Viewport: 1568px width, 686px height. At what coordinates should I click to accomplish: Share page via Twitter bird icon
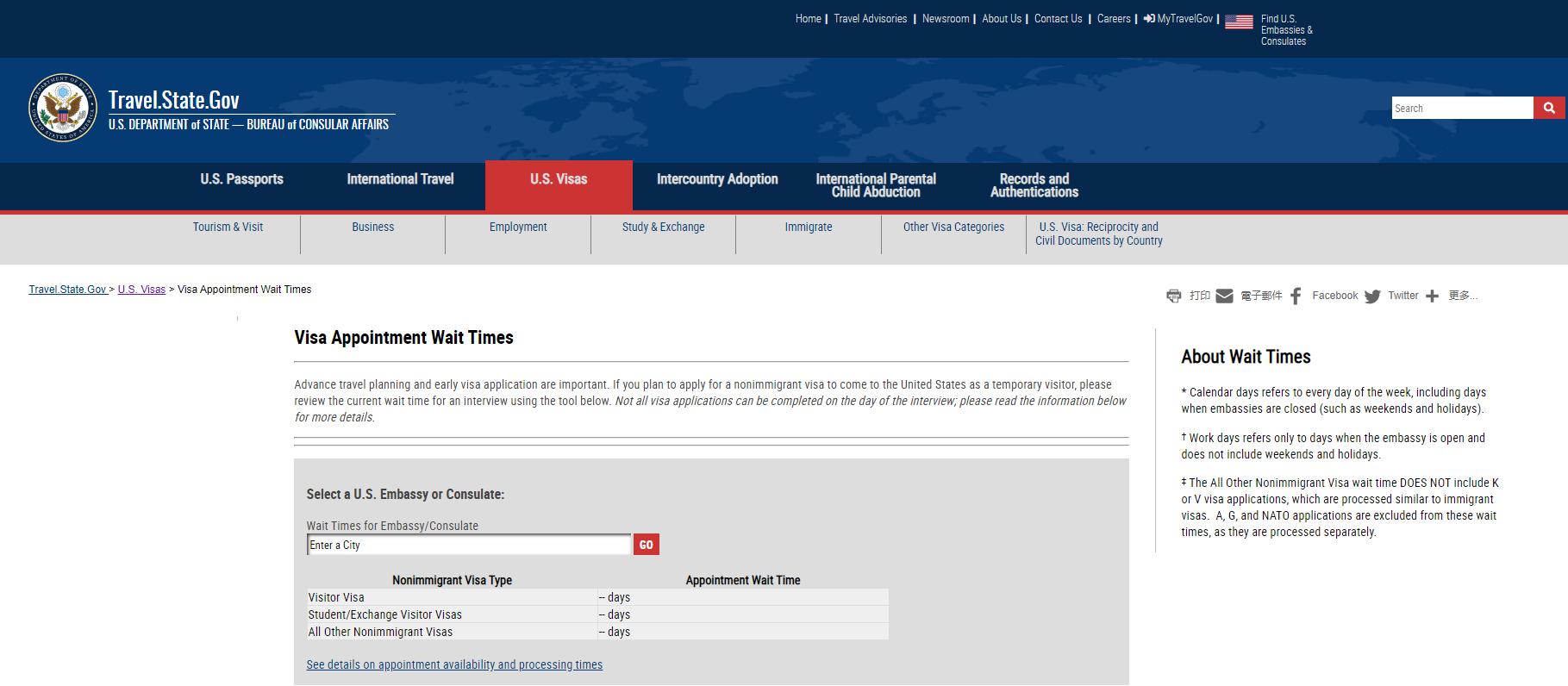pyautogui.click(x=1372, y=296)
